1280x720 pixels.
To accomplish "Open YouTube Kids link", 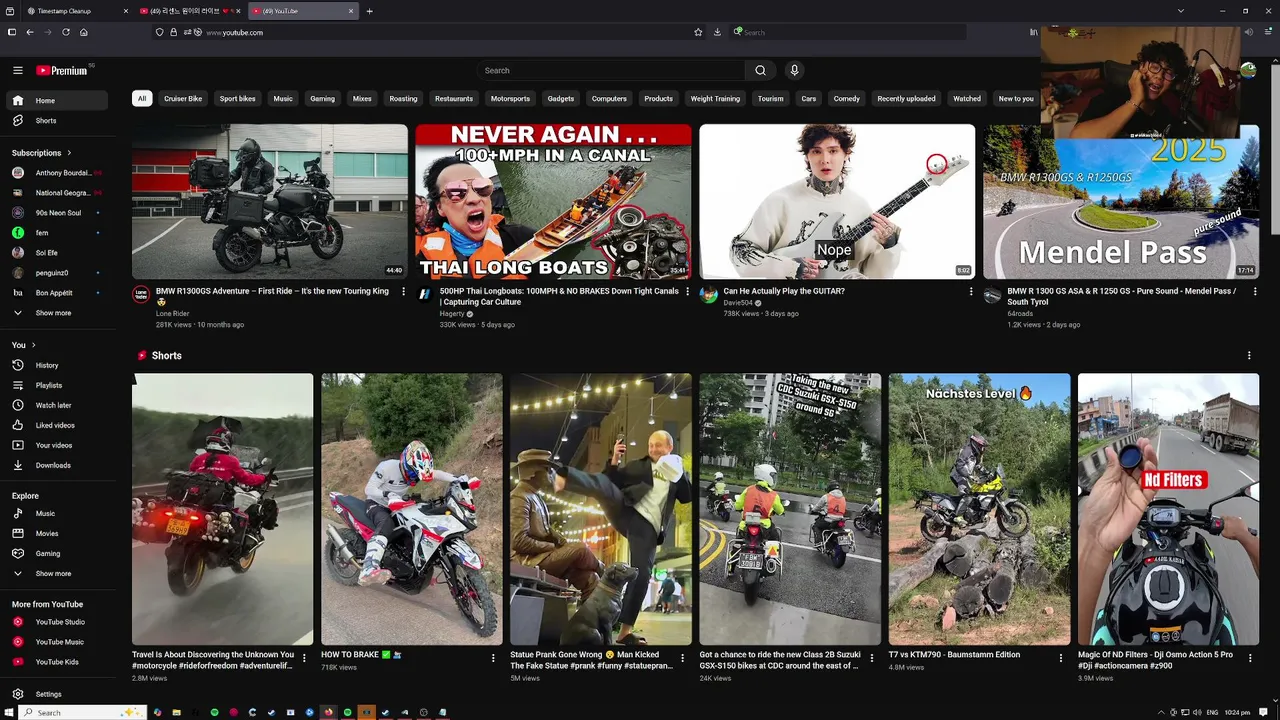I will tap(56, 662).
